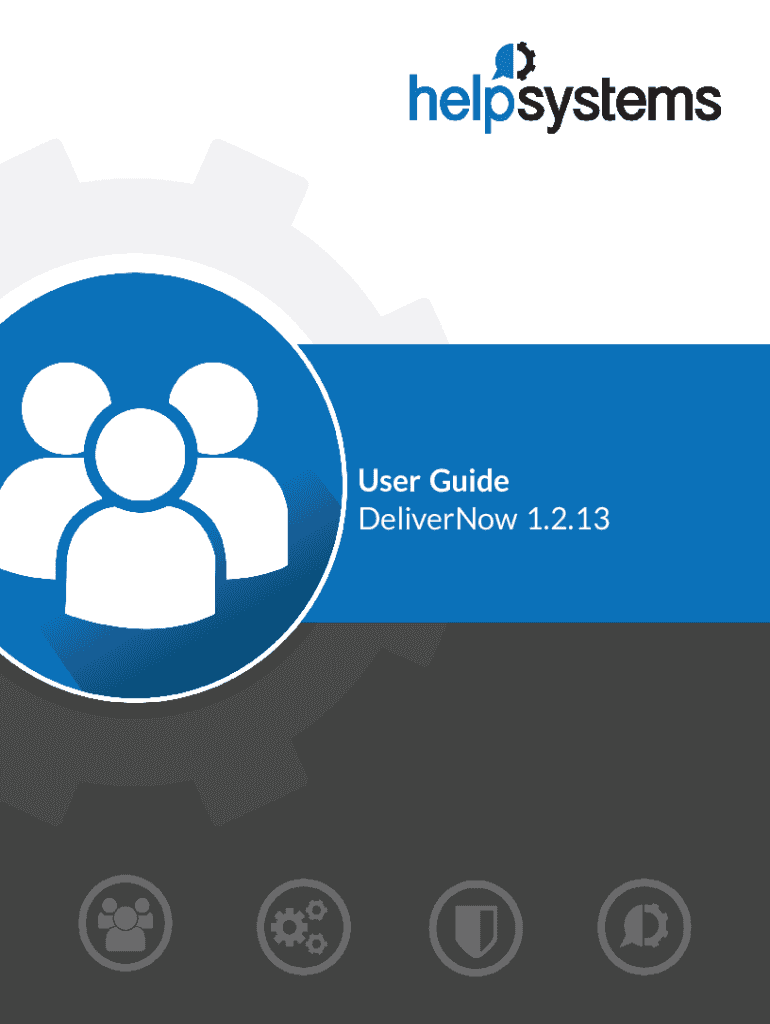Click the chat bubble gear icon at bottom
The height and width of the screenshot is (1024, 770).
pos(644,927)
